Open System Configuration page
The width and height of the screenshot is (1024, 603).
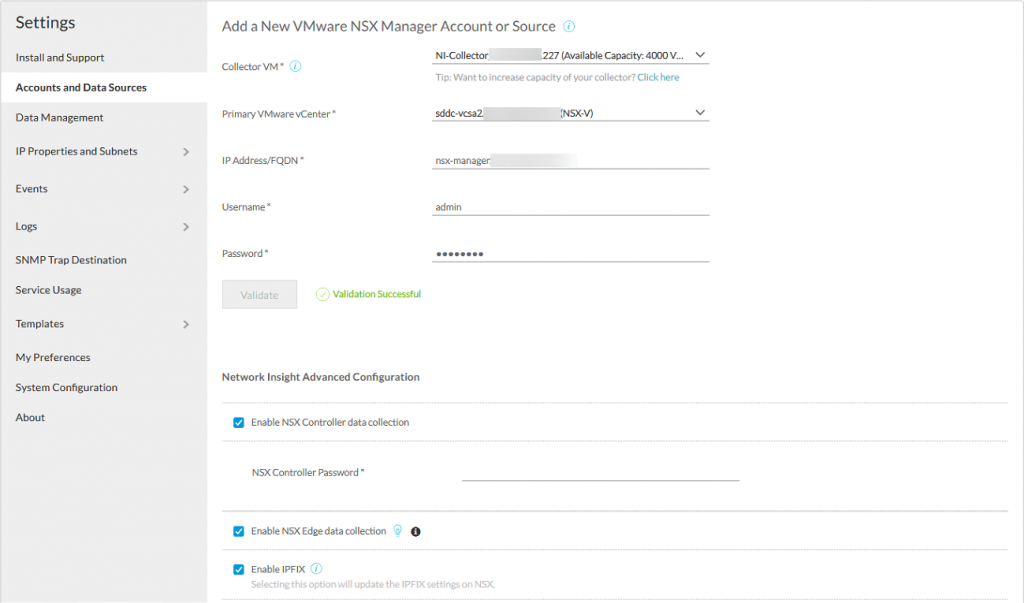coord(67,387)
